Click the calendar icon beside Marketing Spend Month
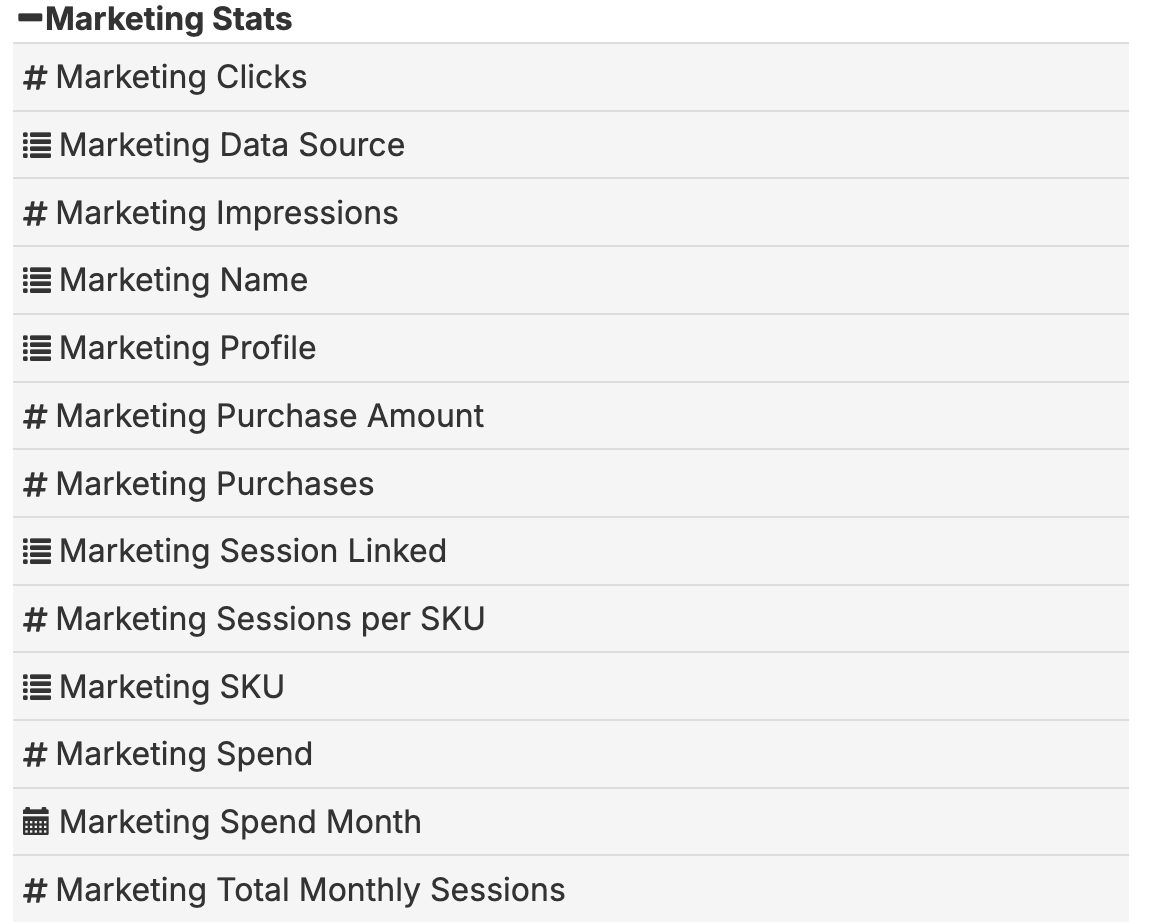Viewport: 1150px width, 924px height. click(x=37, y=823)
